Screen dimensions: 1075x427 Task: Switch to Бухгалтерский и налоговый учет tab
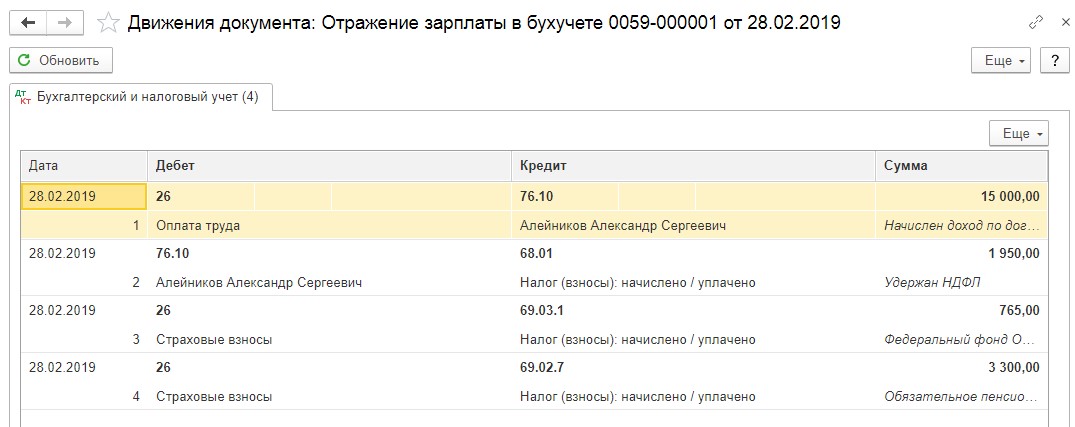[140, 97]
